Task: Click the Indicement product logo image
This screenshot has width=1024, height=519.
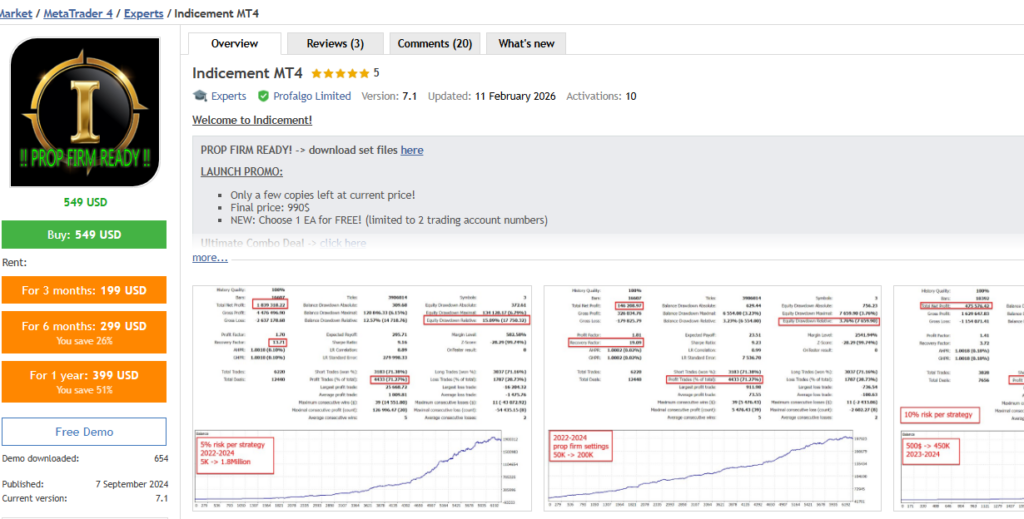Action: (x=85, y=112)
